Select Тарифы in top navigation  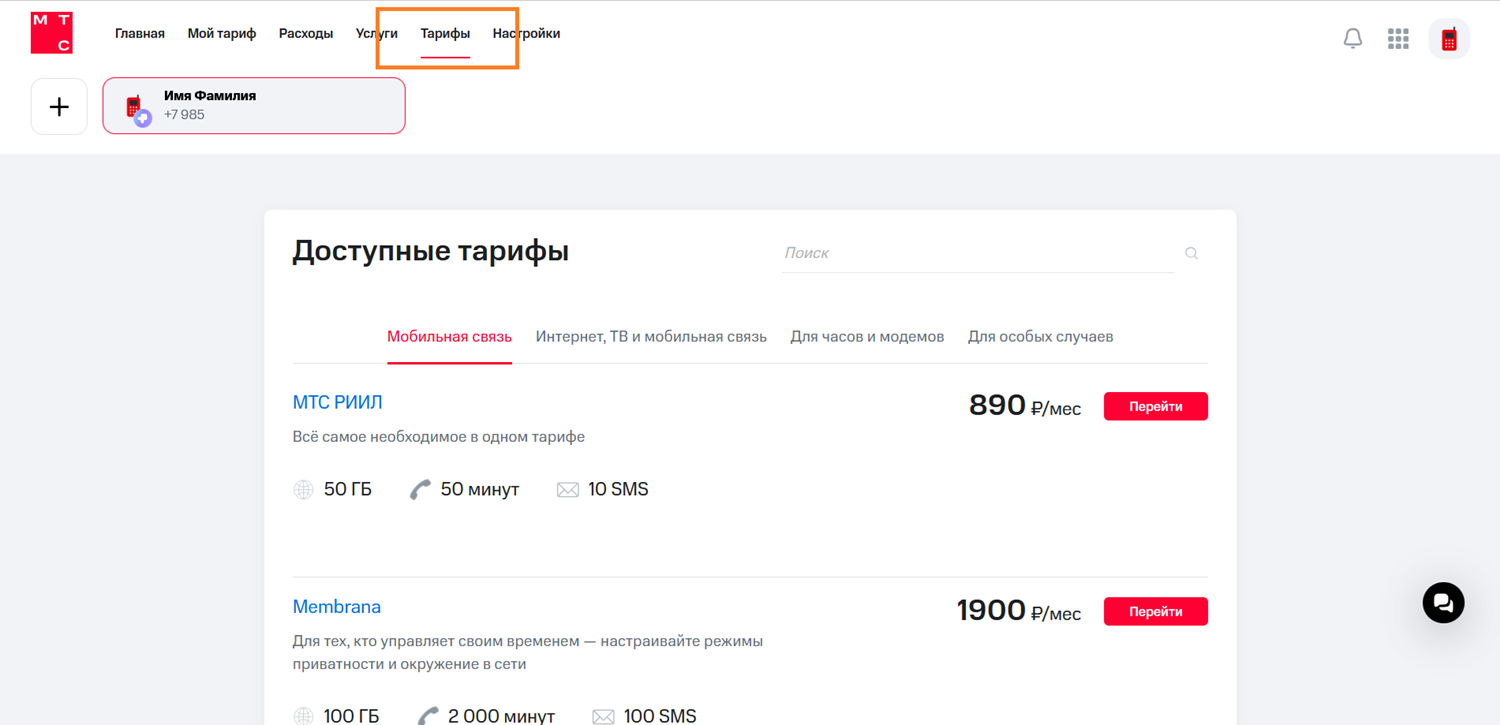coord(445,33)
